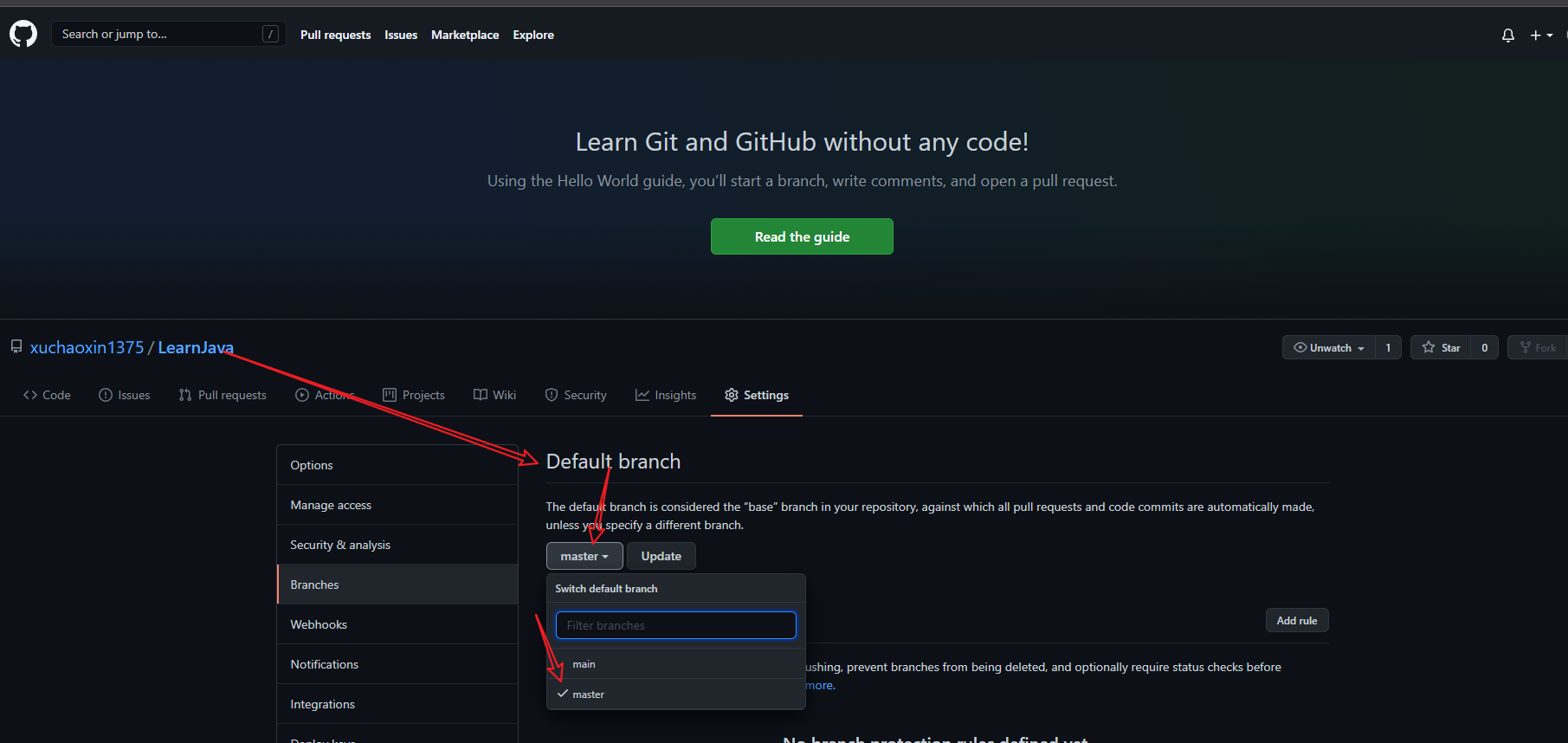Open Manage access in settings sidebar
Image resolution: width=1568 pixels, height=743 pixels.
(x=397, y=505)
